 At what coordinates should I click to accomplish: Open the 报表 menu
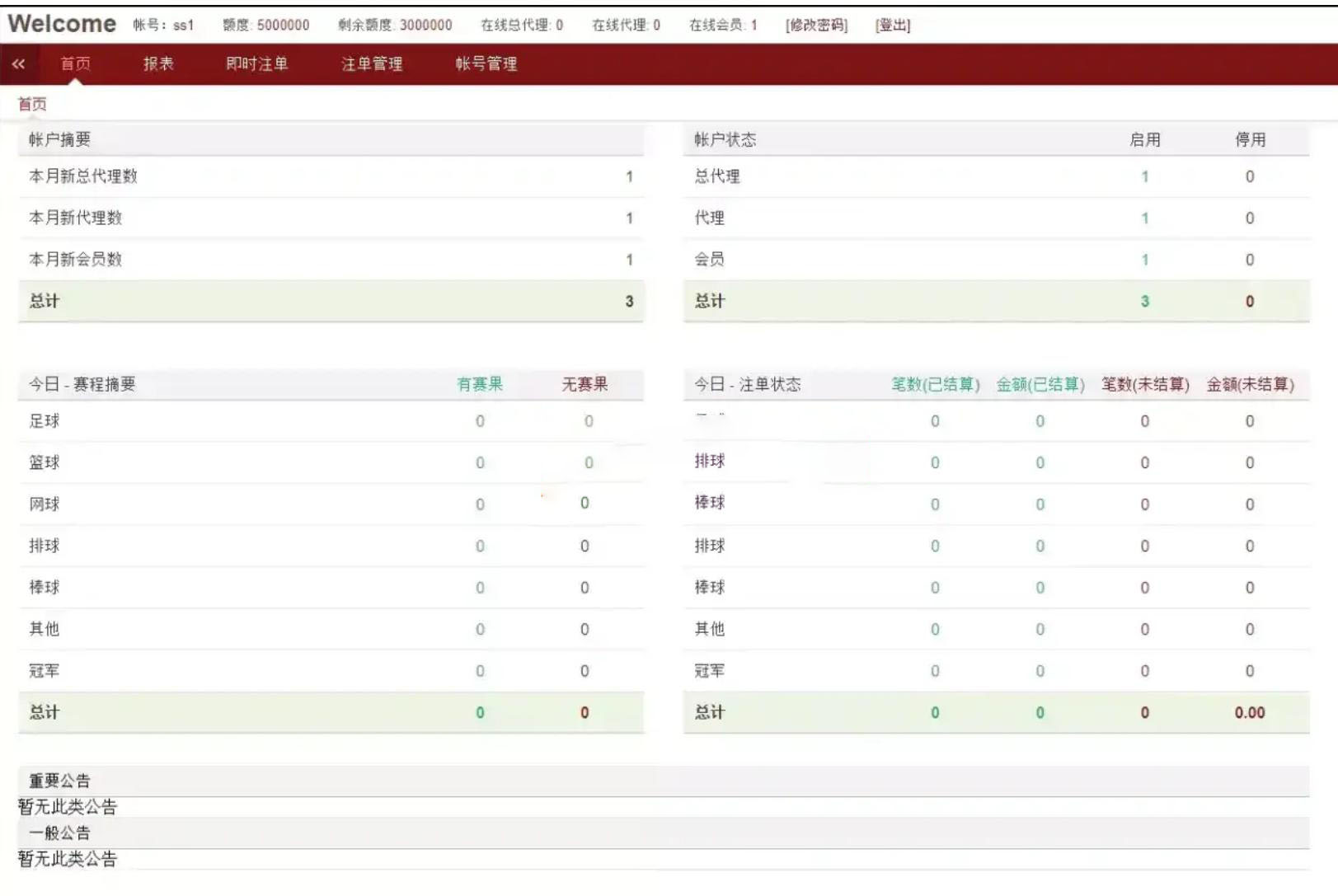tap(158, 64)
